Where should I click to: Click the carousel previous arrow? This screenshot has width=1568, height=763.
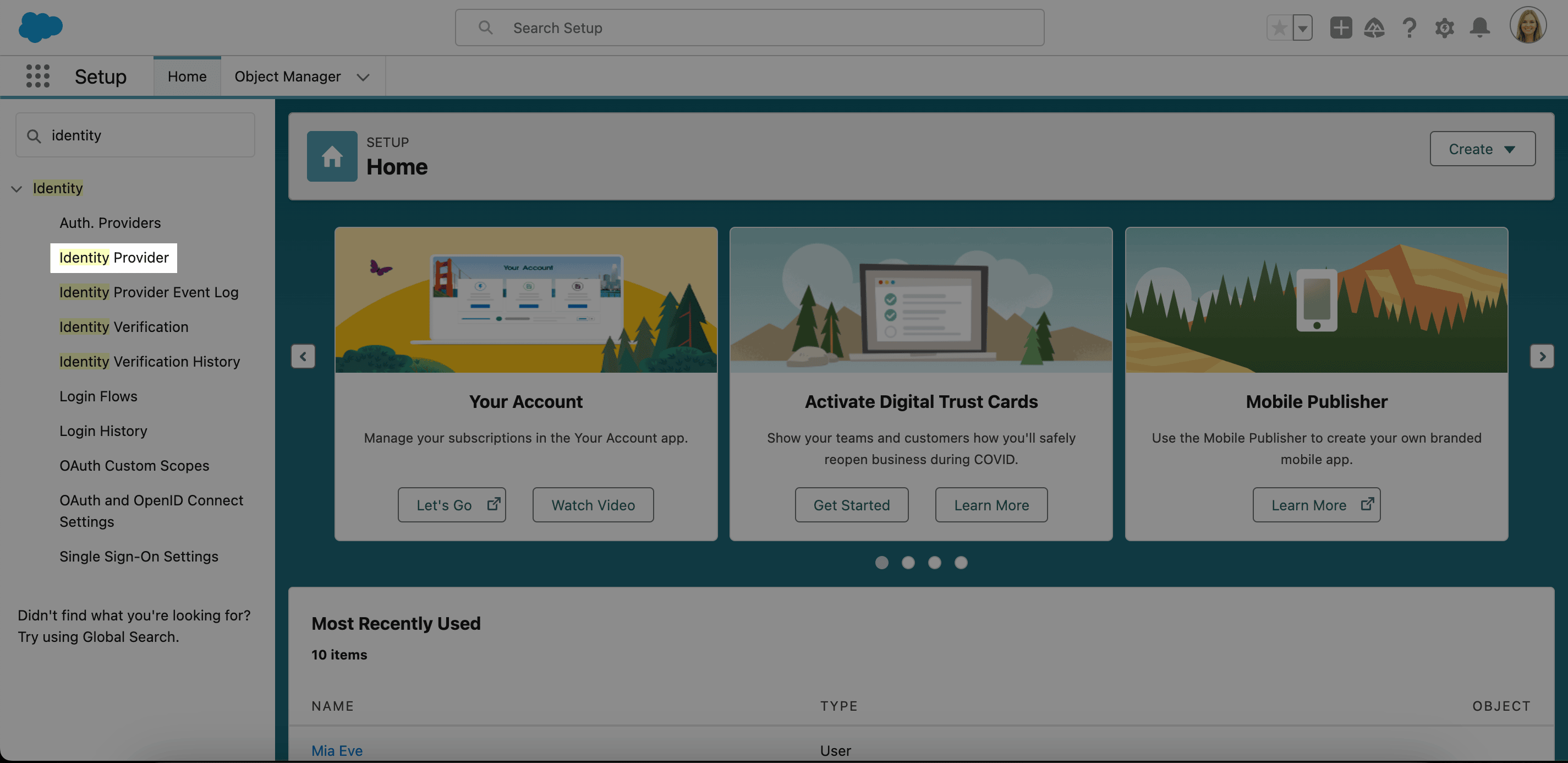[x=303, y=356]
